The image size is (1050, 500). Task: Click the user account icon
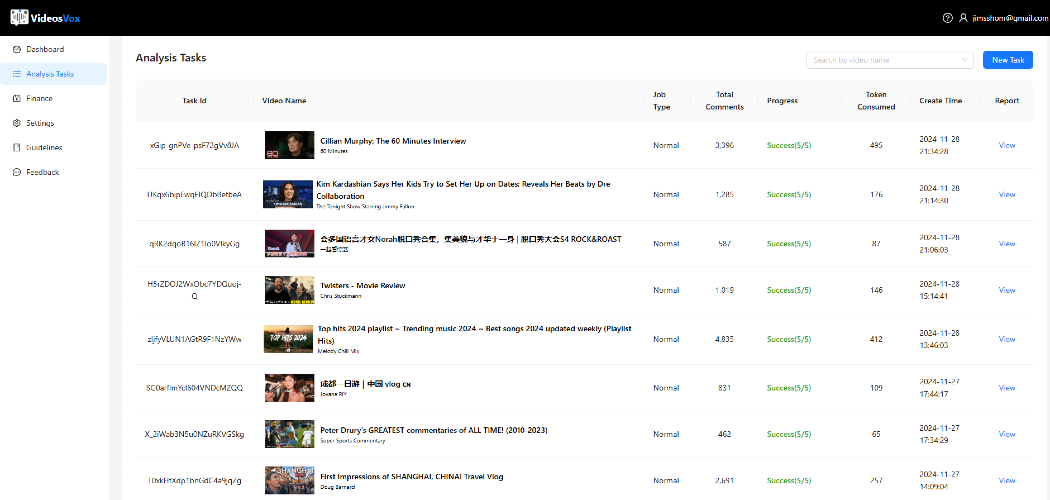963,18
